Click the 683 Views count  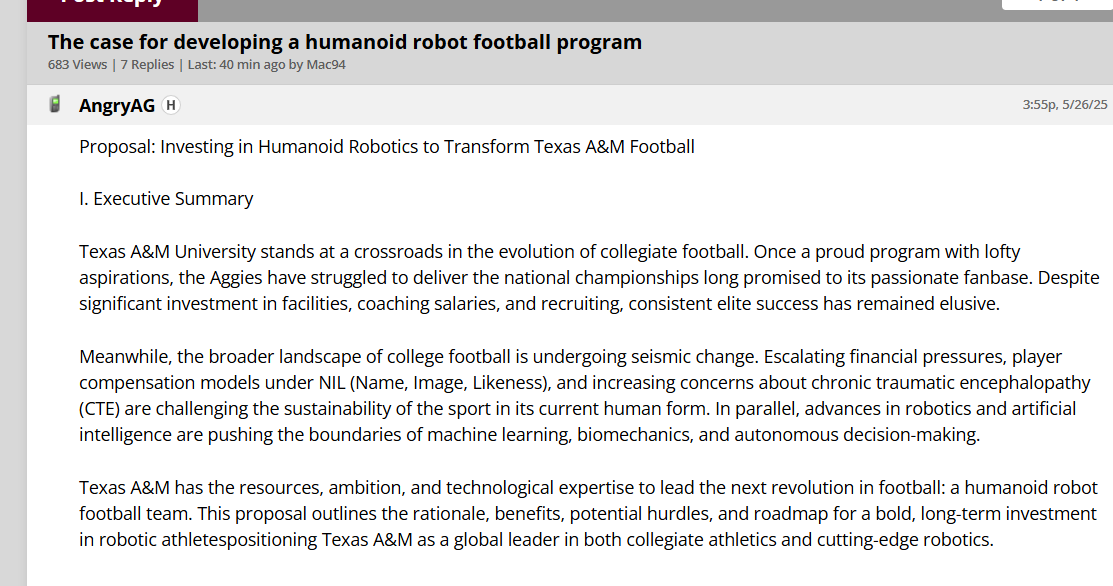77,65
